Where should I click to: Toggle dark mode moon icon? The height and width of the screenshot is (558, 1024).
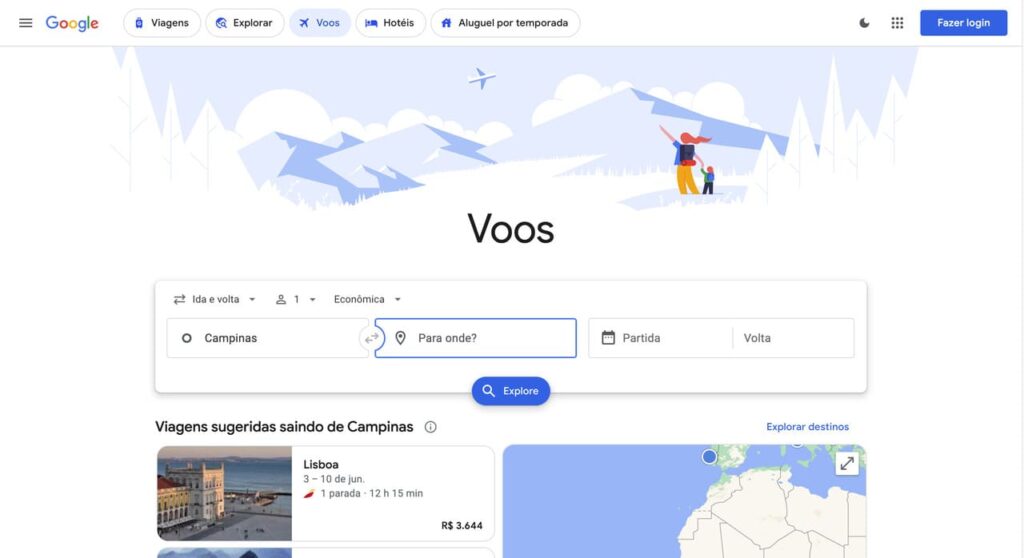pos(864,23)
